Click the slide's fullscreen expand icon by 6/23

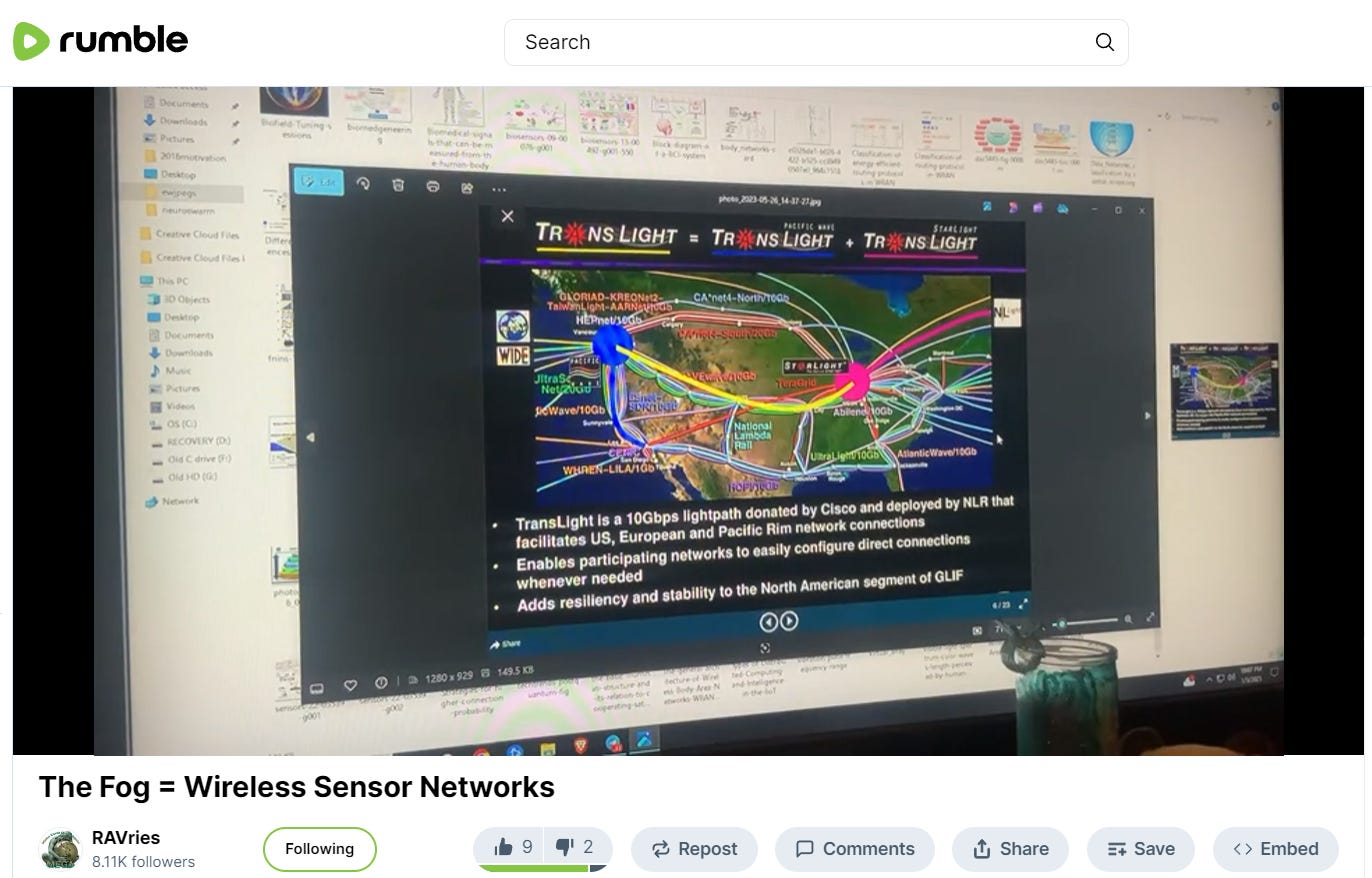1022,605
